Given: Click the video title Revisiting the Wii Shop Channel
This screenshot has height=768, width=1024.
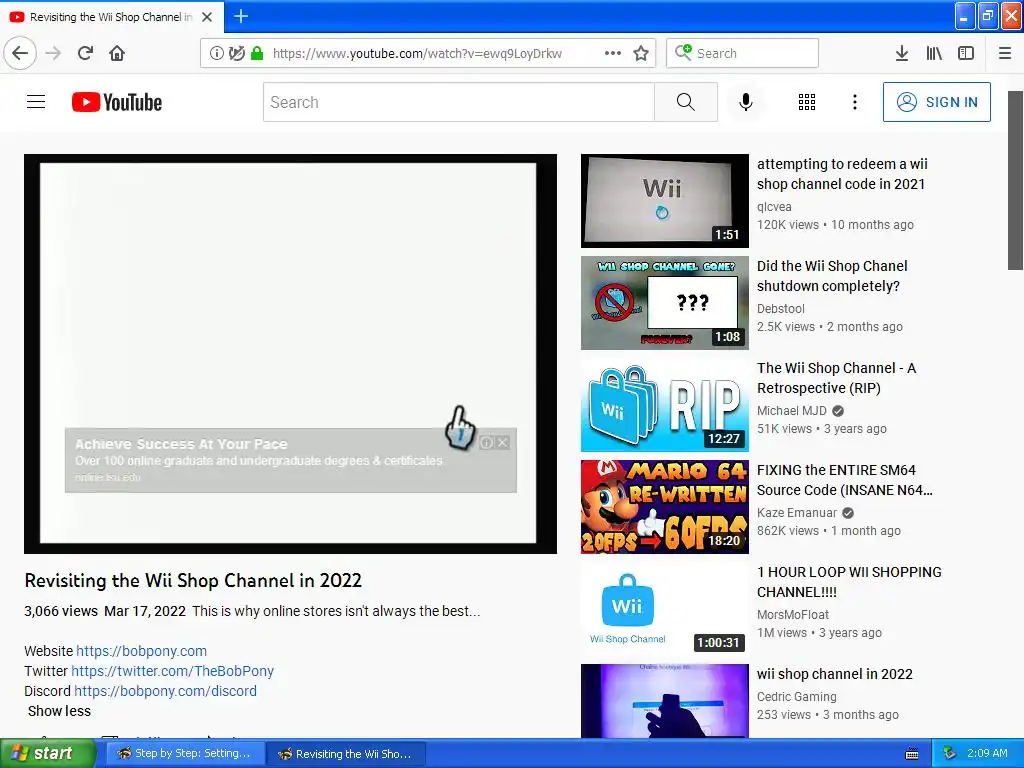Looking at the screenshot, I should [193, 581].
